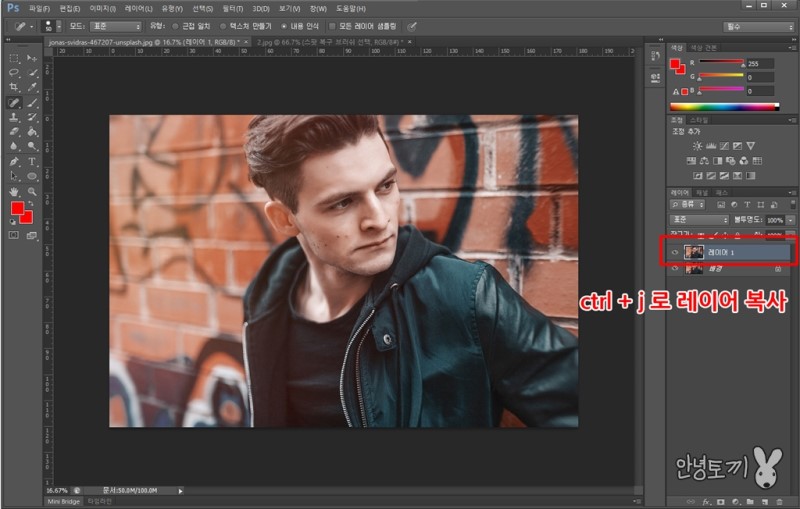Select the Crop tool
The image size is (800, 509).
pos(14,87)
